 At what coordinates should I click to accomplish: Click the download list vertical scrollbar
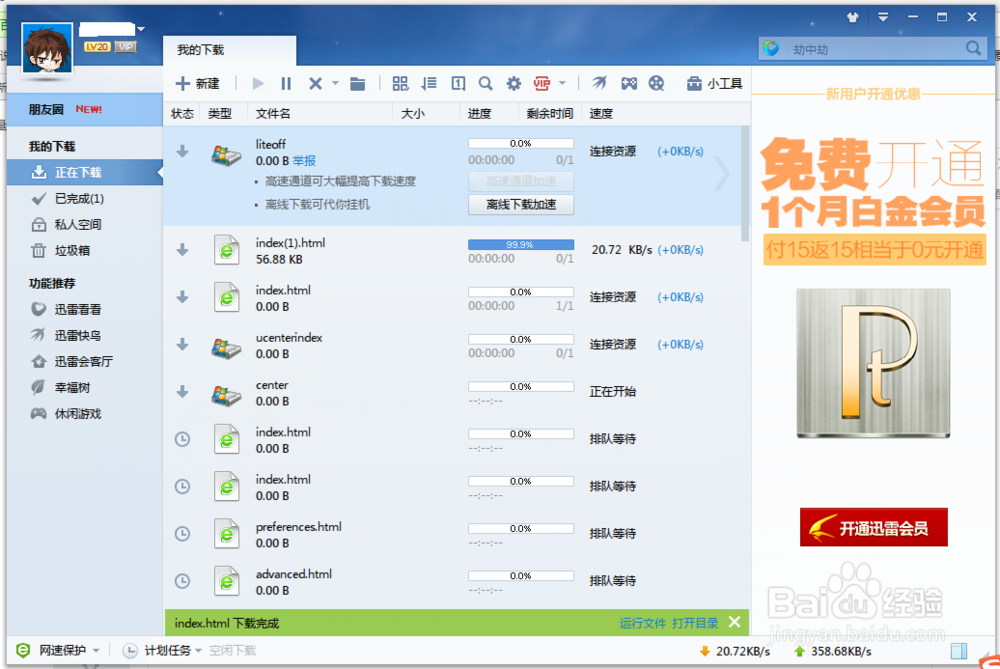click(745, 184)
